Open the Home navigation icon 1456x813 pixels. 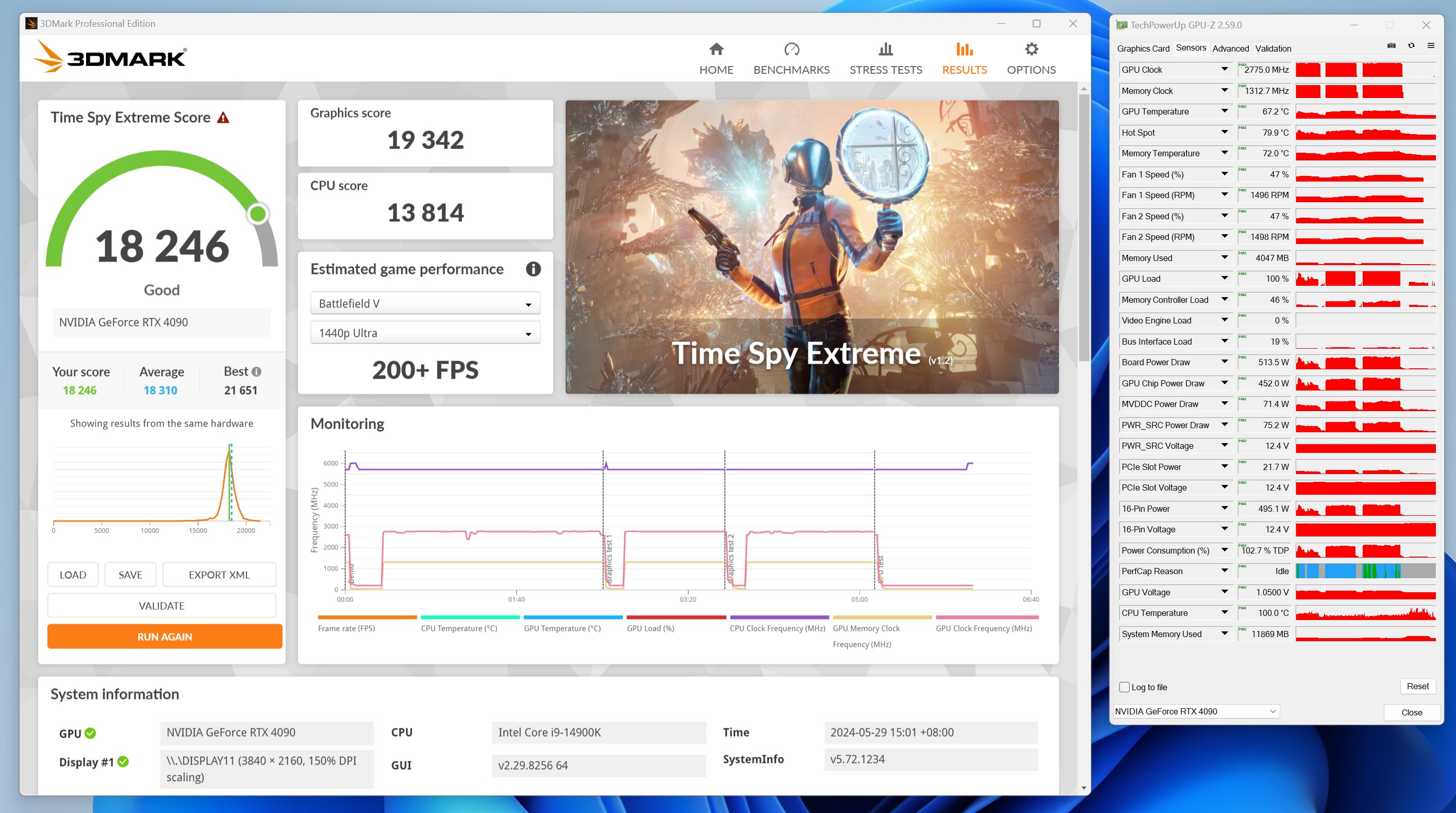coord(716,50)
